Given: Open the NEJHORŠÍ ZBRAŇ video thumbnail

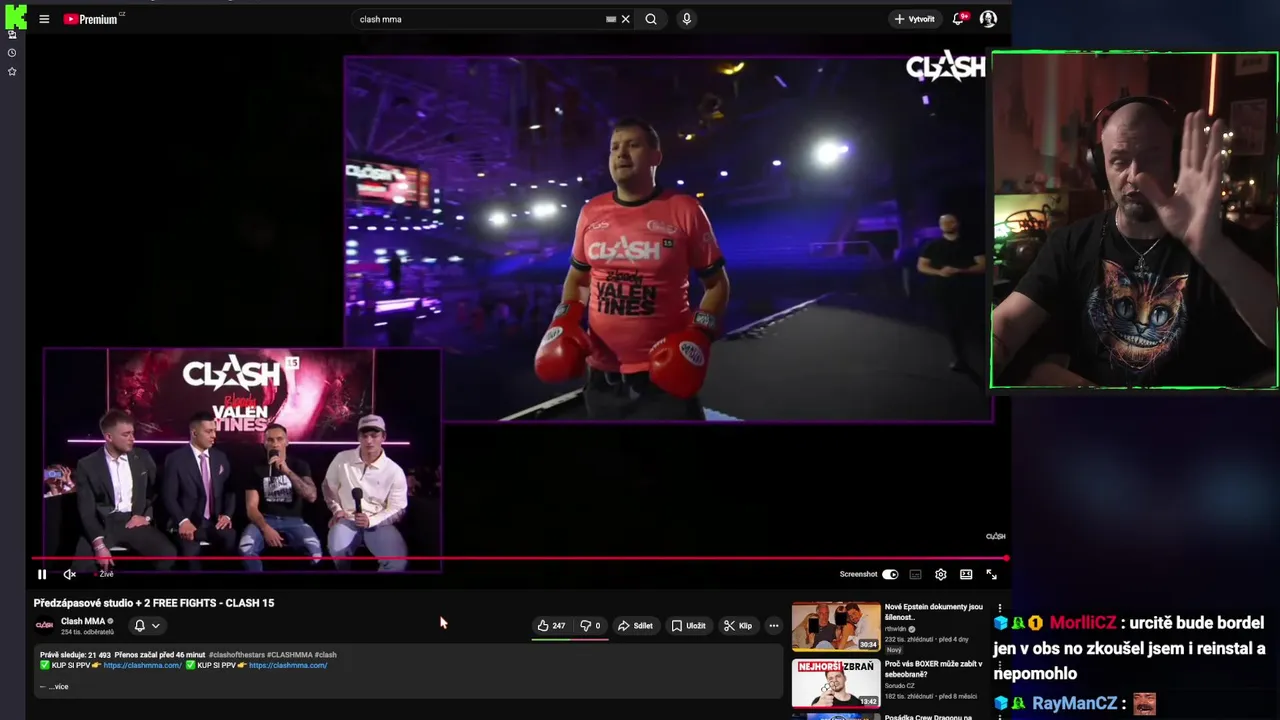Looking at the screenshot, I should (x=836, y=684).
